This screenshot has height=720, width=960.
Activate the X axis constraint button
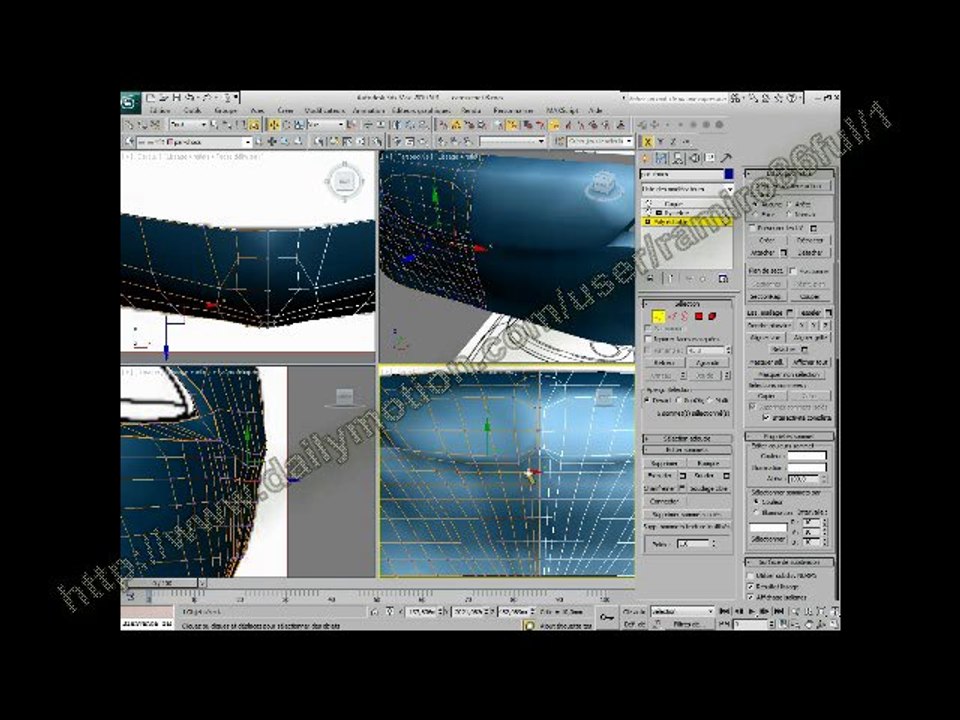[x=647, y=141]
